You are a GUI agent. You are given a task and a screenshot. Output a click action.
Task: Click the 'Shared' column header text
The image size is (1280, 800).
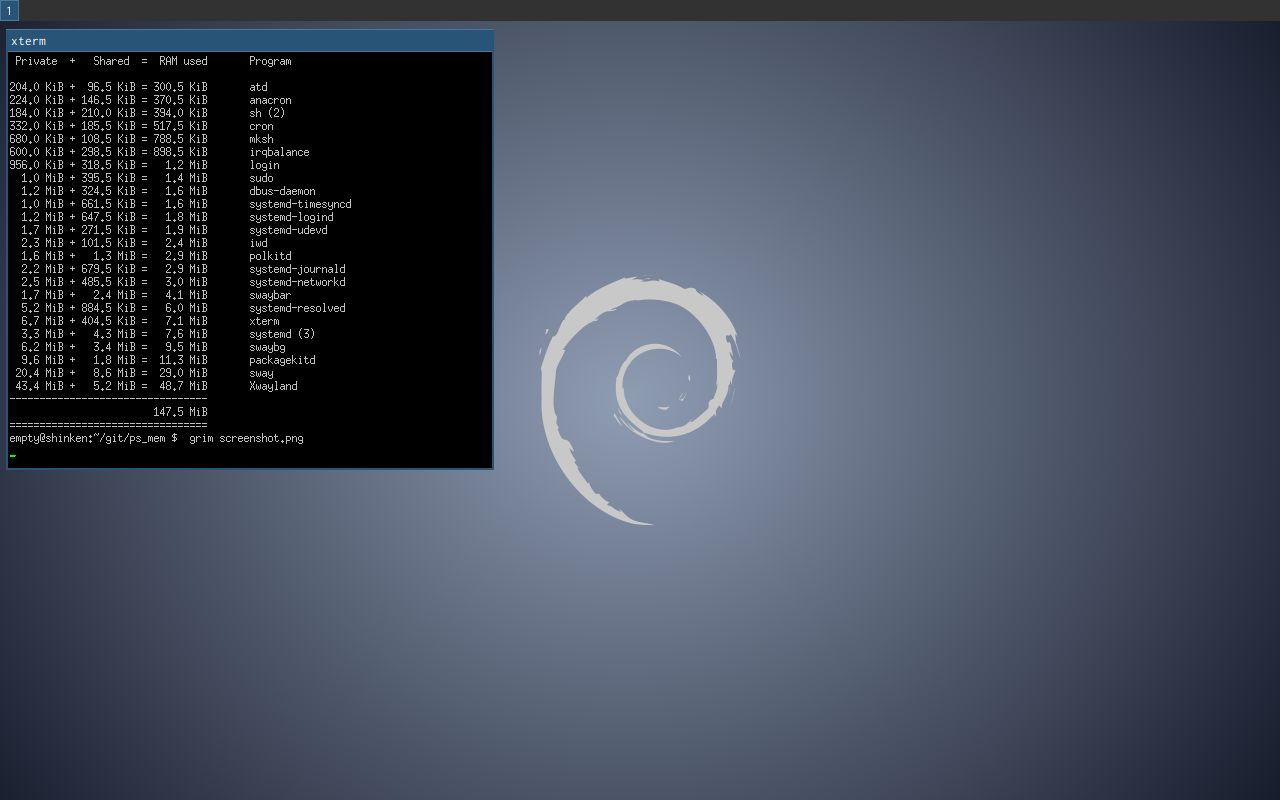111,61
